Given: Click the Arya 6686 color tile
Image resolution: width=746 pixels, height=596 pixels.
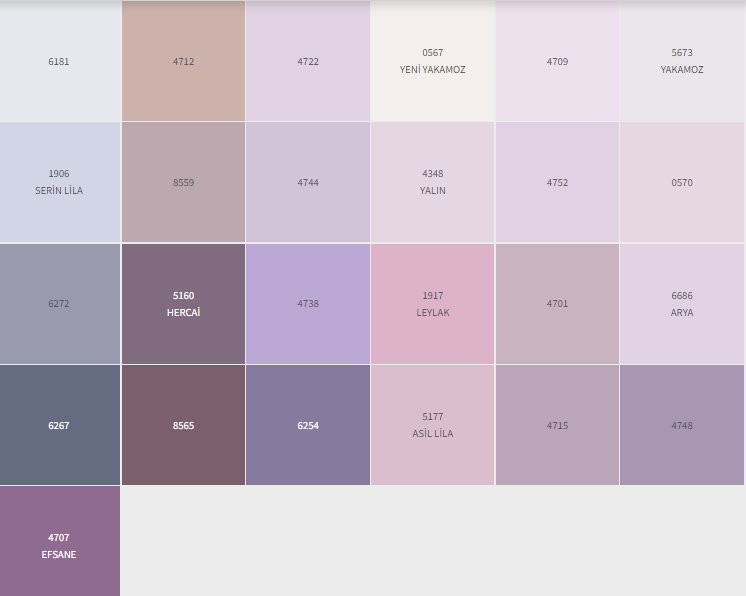Looking at the screenshot, I should coord(682,304).
